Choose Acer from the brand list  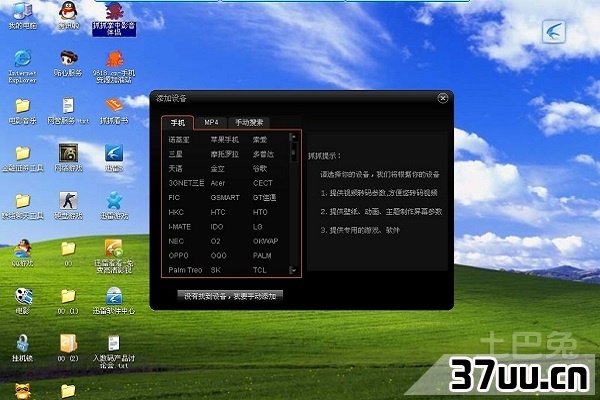[x=218, y=183]
